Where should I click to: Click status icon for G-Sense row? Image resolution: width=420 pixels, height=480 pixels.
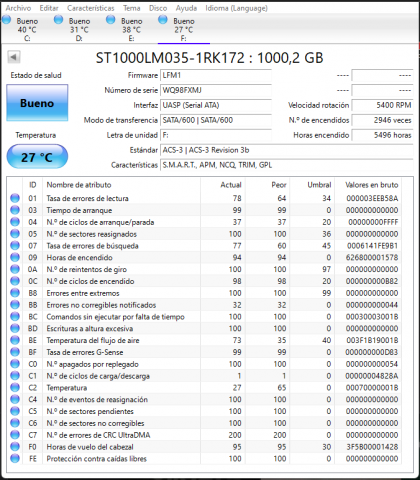coord(15,352)
